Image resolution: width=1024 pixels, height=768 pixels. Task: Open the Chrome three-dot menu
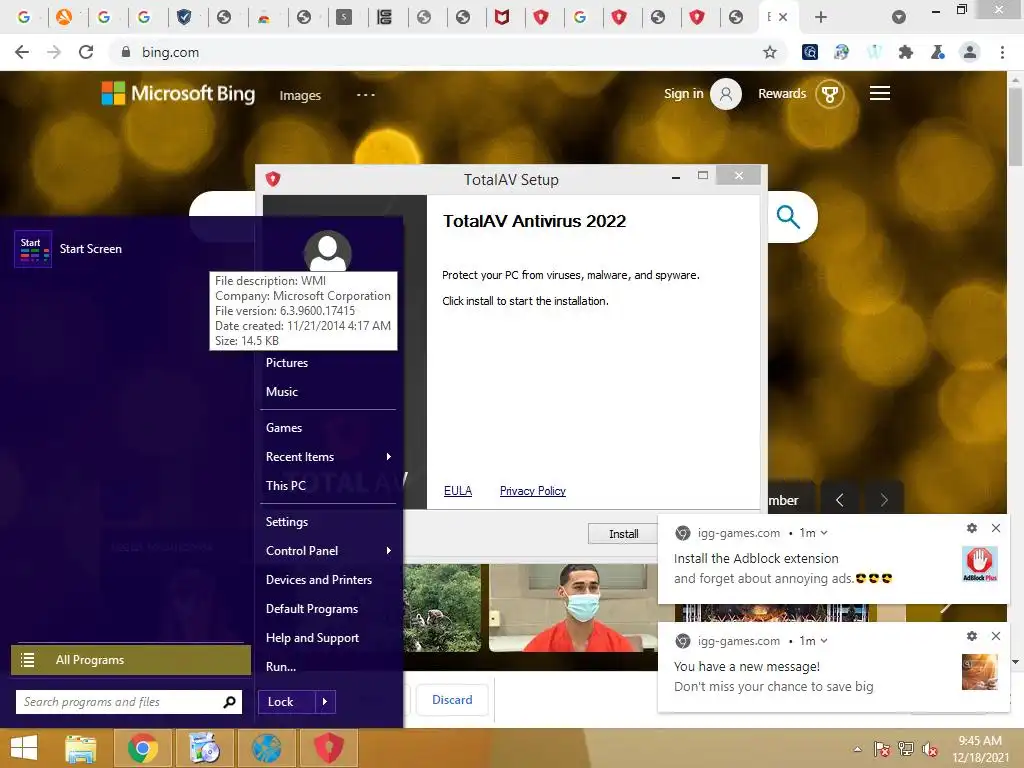click(1002, 52)
